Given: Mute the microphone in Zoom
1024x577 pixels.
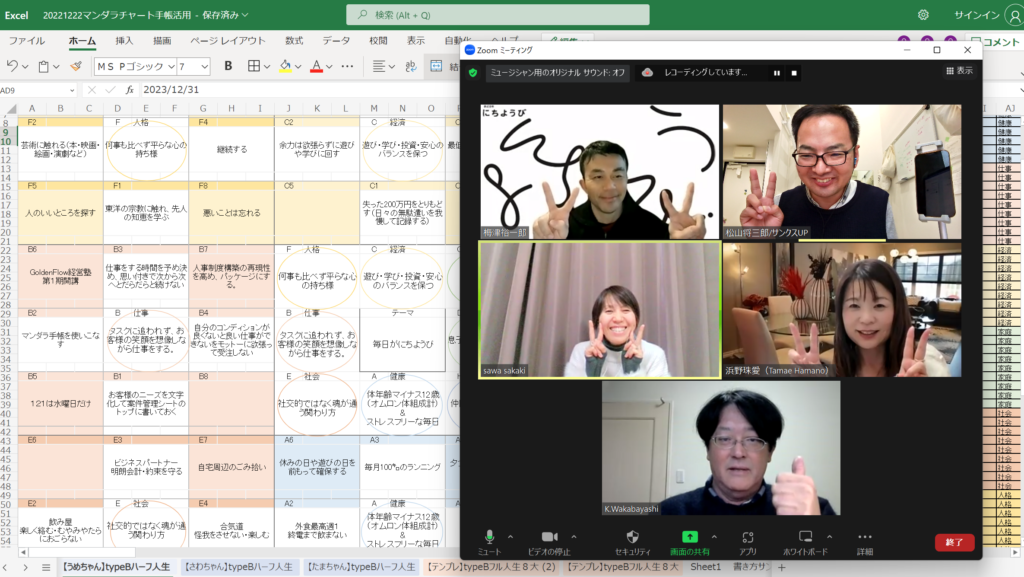Looking at the screenshot, I should point(489,537).
